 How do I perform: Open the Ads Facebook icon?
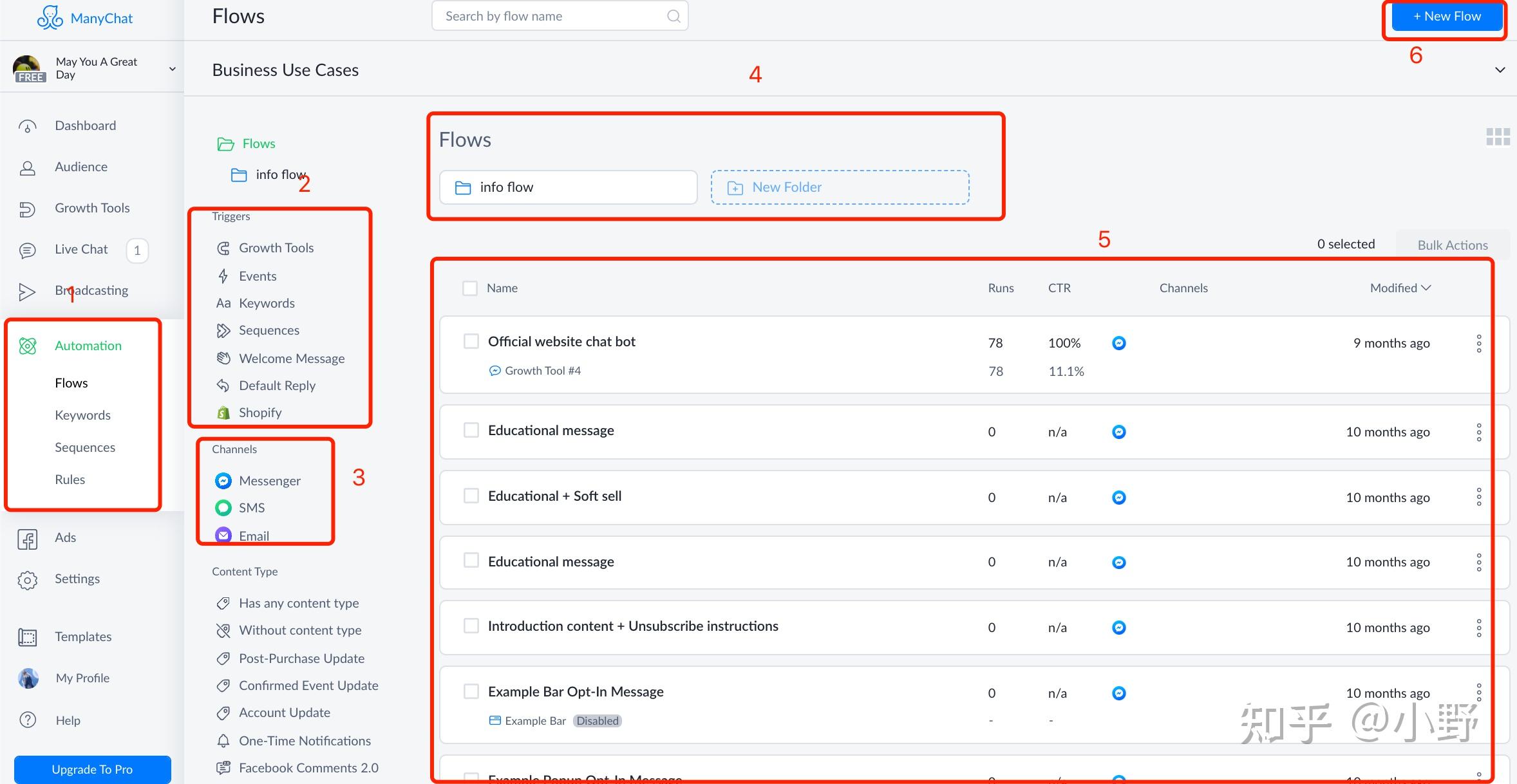[x=27, y=539]
